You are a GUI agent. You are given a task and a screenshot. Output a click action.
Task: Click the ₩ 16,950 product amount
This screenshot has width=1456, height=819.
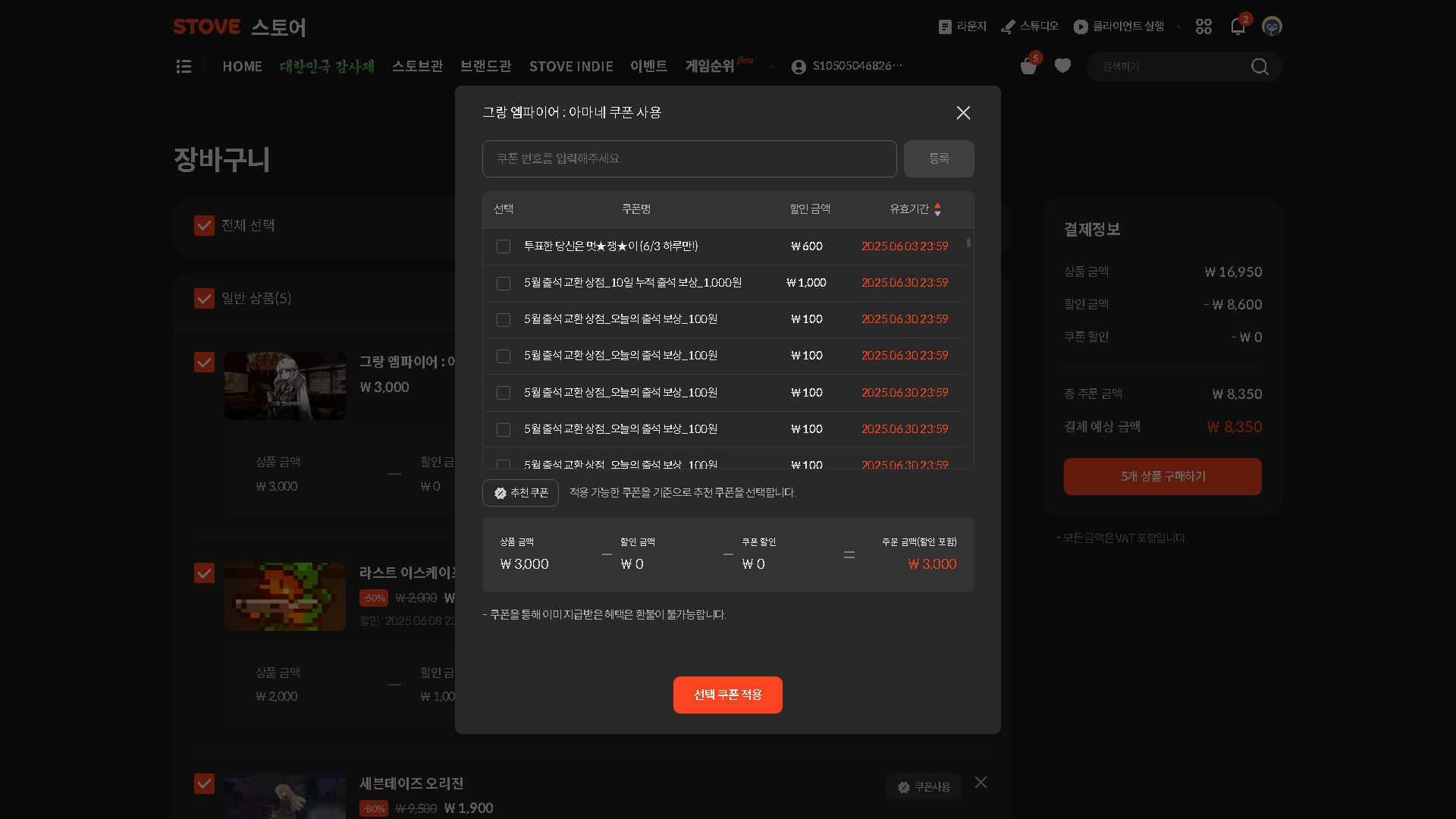[1233, 272]
